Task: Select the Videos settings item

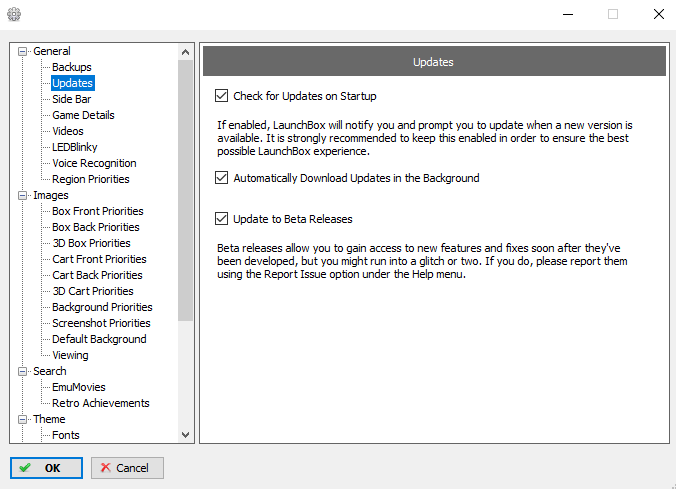Action: [x=68, y=131]
